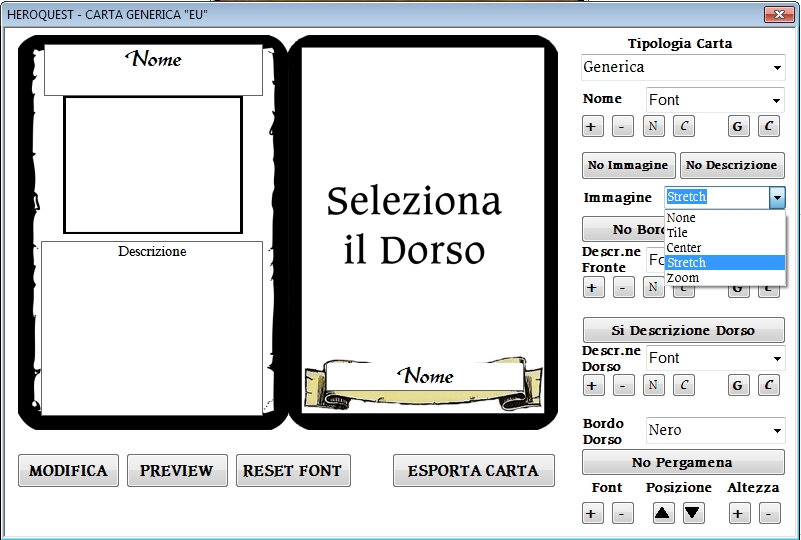Toggle the No Immagine button
The image size is (801, 540).
click(628, 165)
